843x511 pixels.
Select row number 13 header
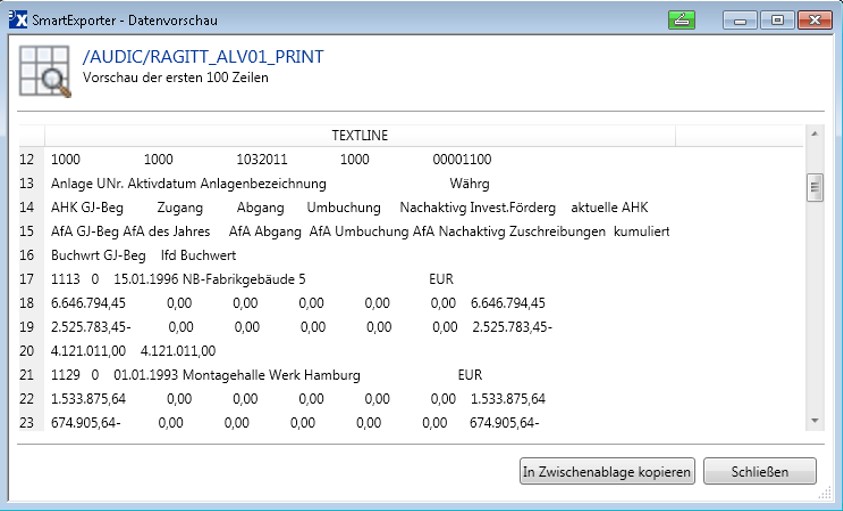[27, 183]
